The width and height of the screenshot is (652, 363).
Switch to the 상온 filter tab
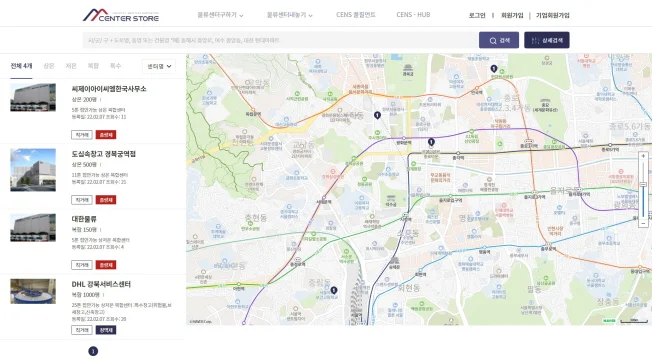(x=49, y=66)
